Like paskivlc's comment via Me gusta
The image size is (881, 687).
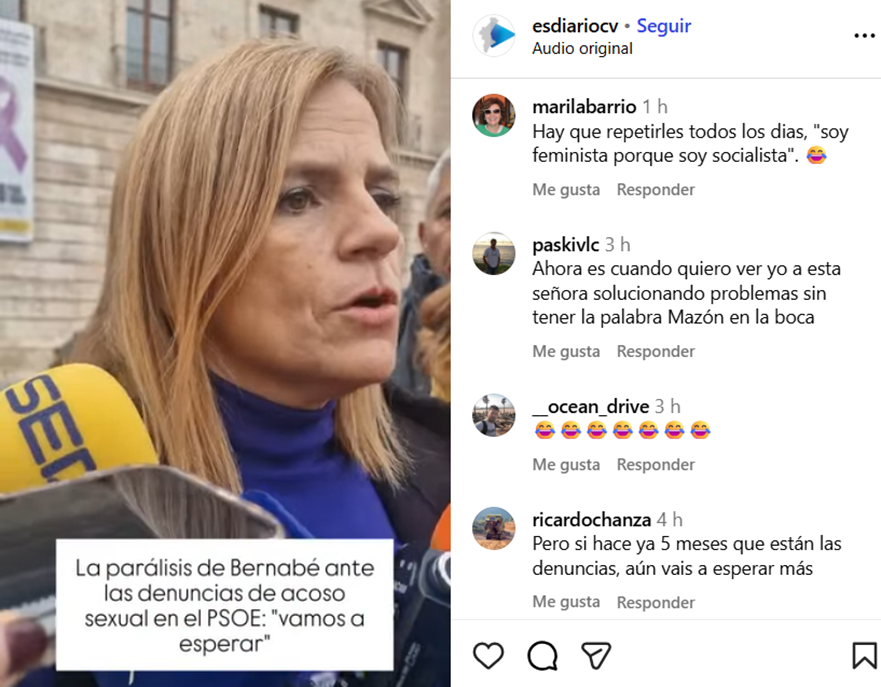coord(566,352)
